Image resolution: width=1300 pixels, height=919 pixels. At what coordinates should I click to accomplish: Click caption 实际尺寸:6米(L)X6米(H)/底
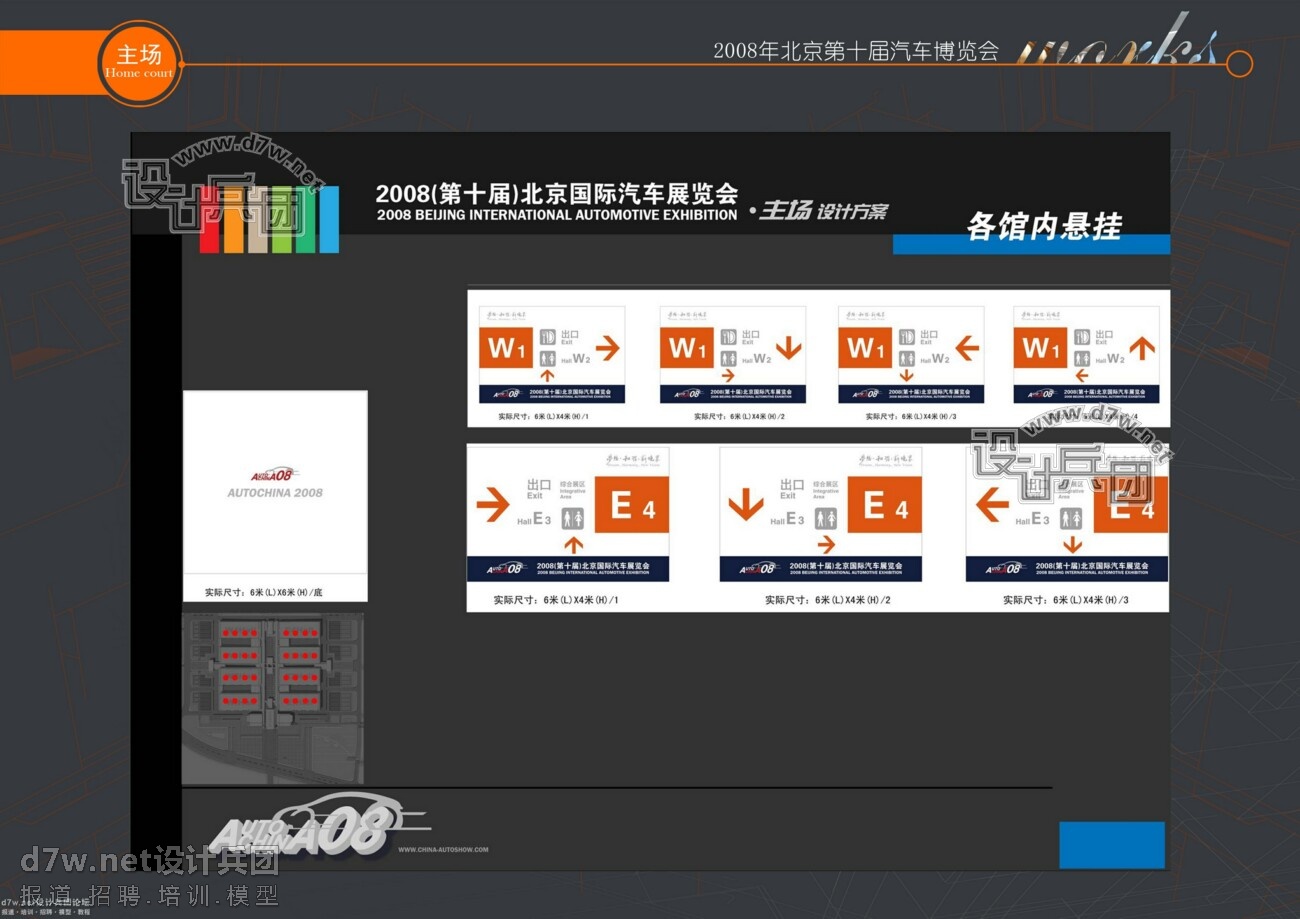[264, 592]
